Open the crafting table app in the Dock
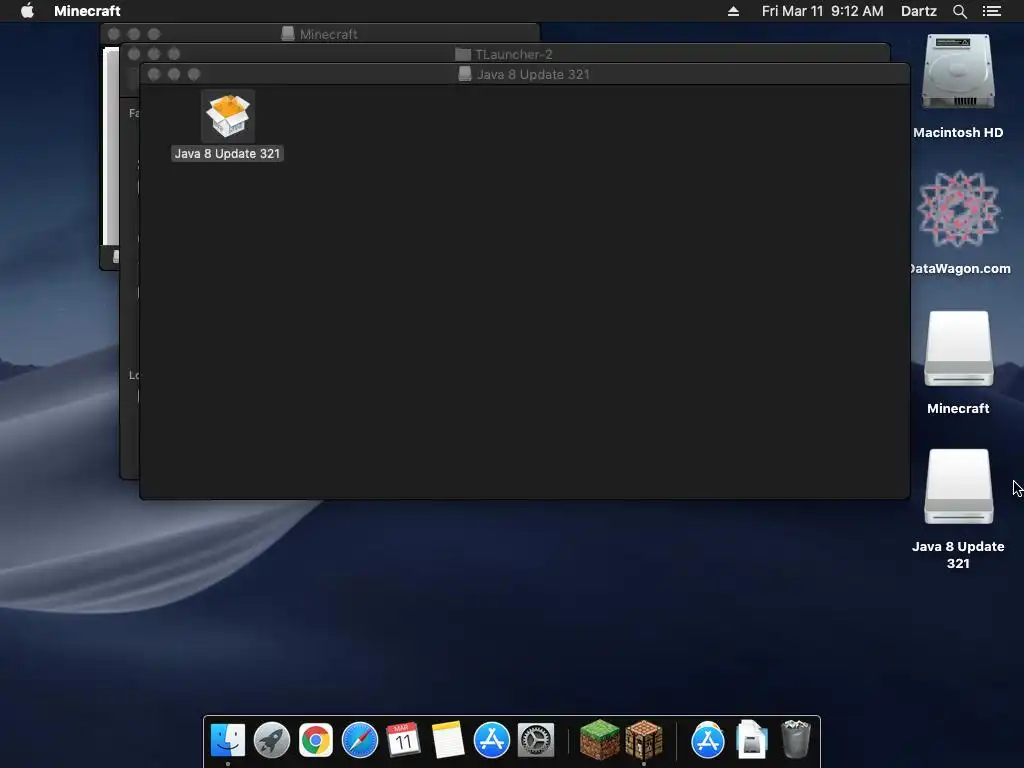 [644, 740]
